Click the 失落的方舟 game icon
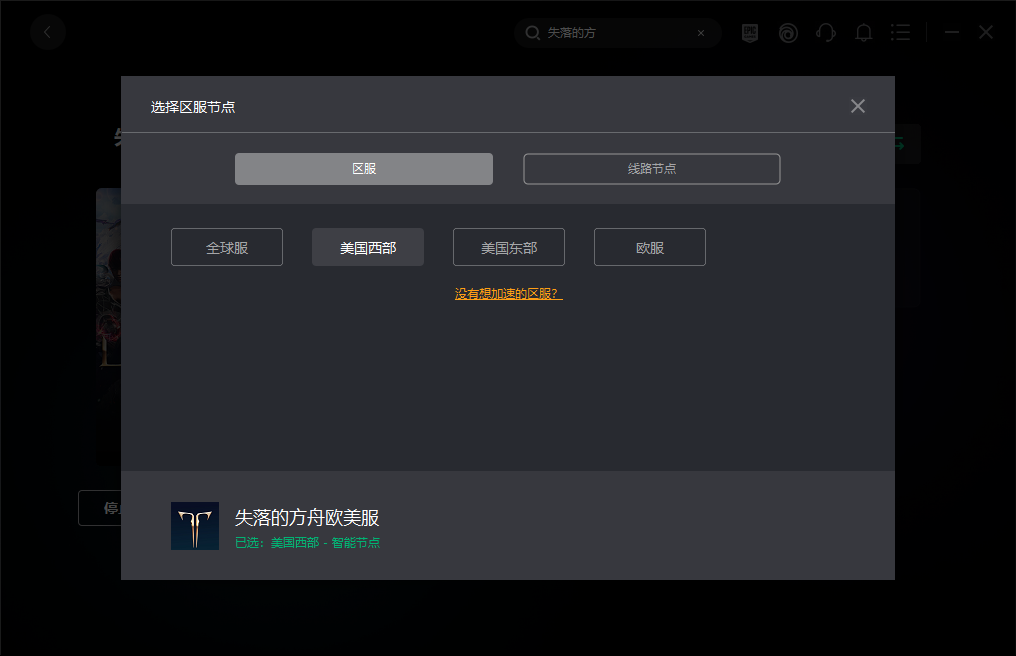Image resolution: width=1016 pixels, height=656 pixels. click(195, 526)
